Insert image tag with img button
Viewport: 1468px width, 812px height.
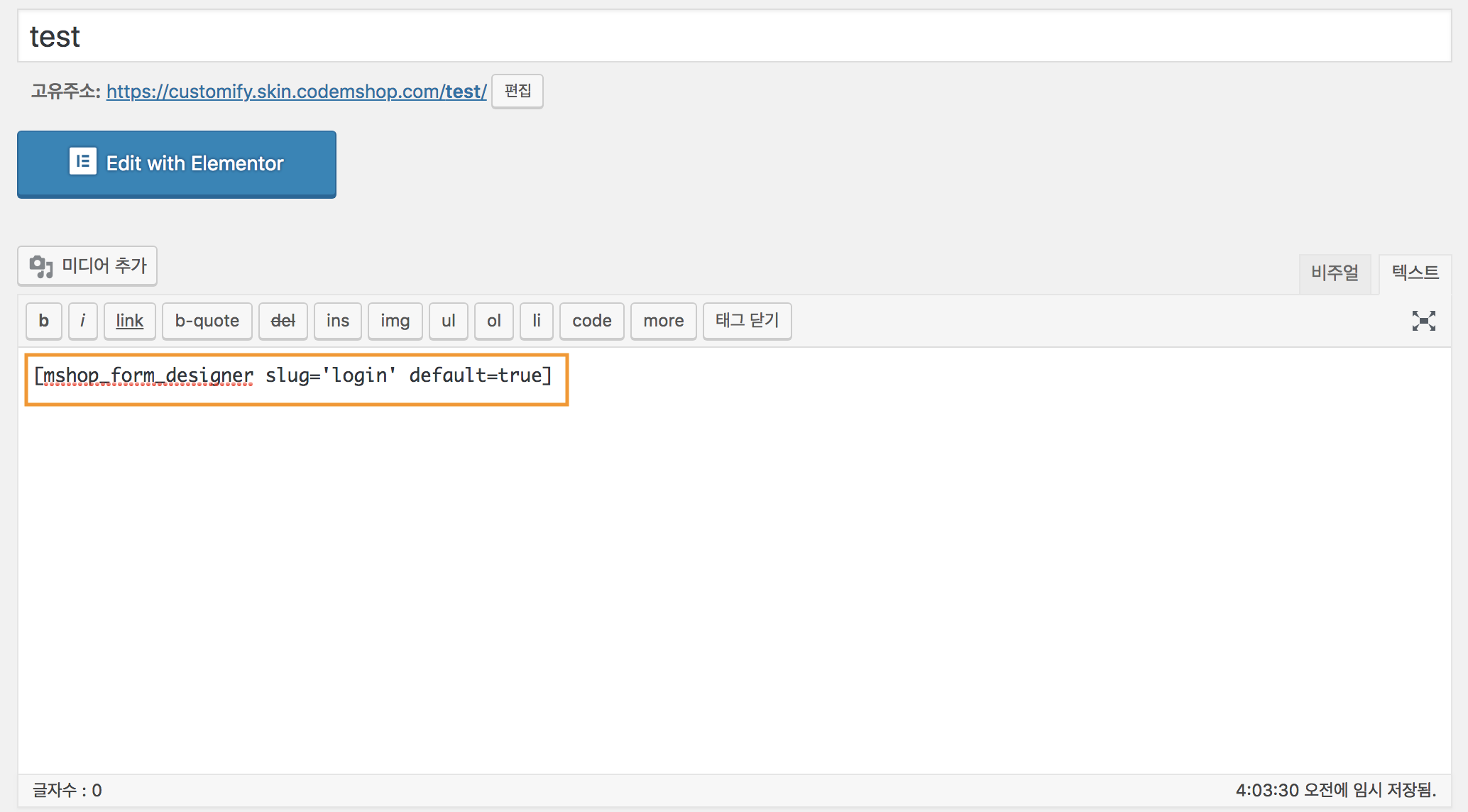[x=395, y=321]
